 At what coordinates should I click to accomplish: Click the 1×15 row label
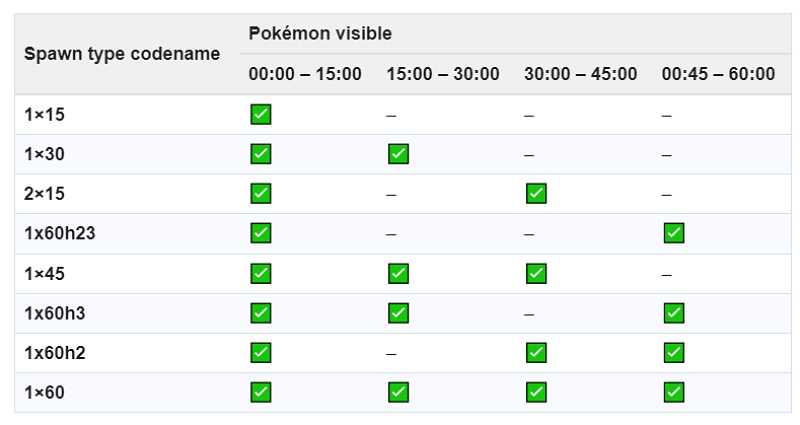tap(45, 115)
